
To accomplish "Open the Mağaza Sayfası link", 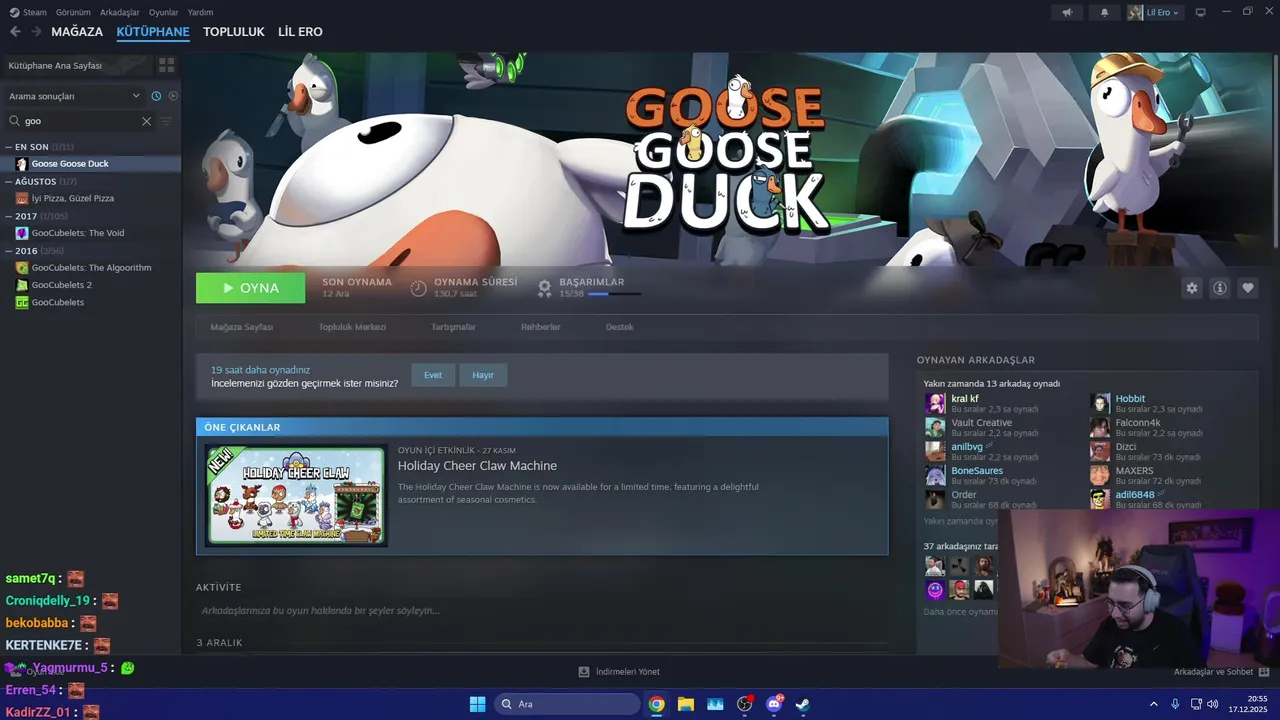I will click(242, 327).
